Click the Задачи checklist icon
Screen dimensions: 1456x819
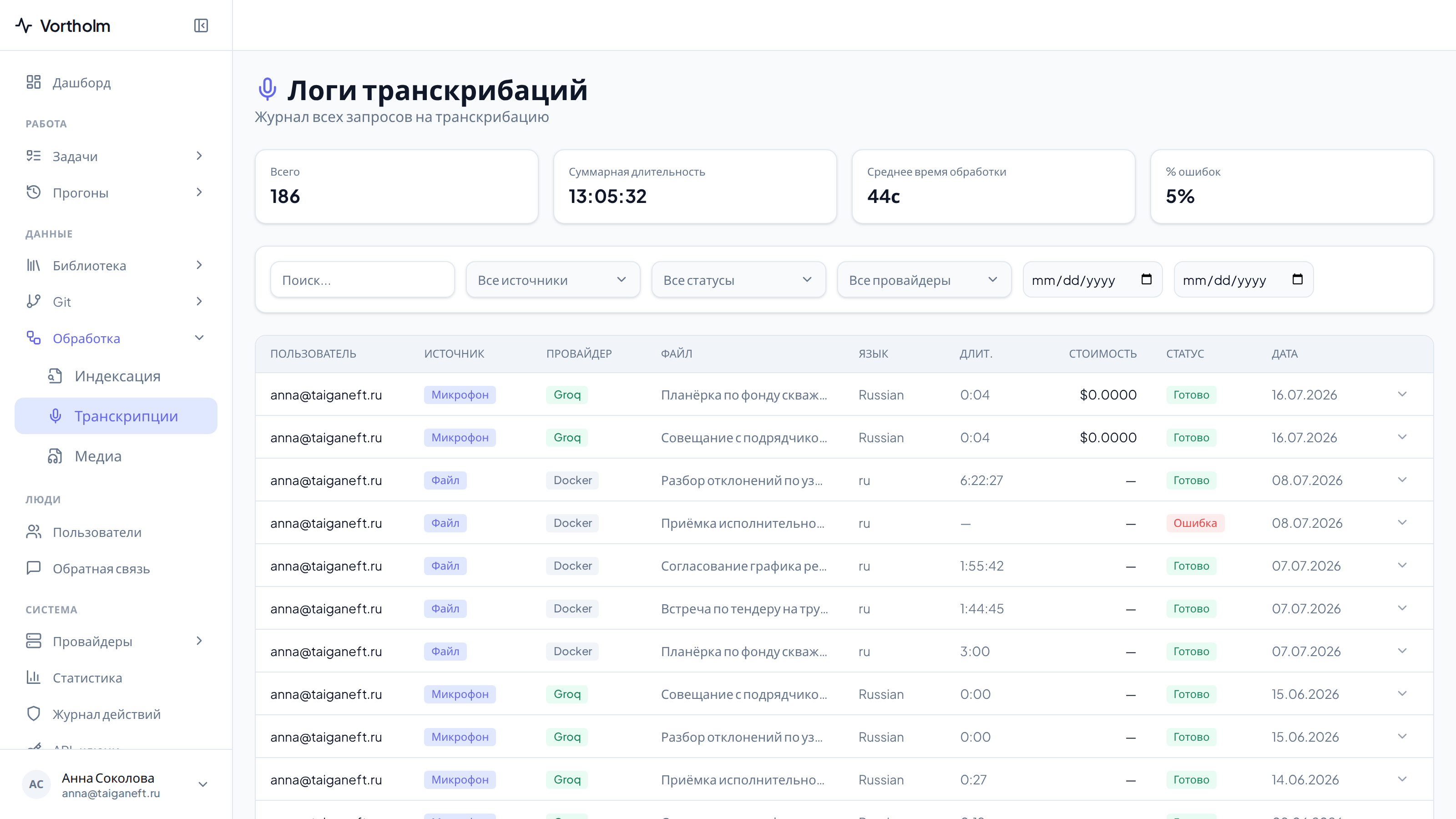(33, 156)
